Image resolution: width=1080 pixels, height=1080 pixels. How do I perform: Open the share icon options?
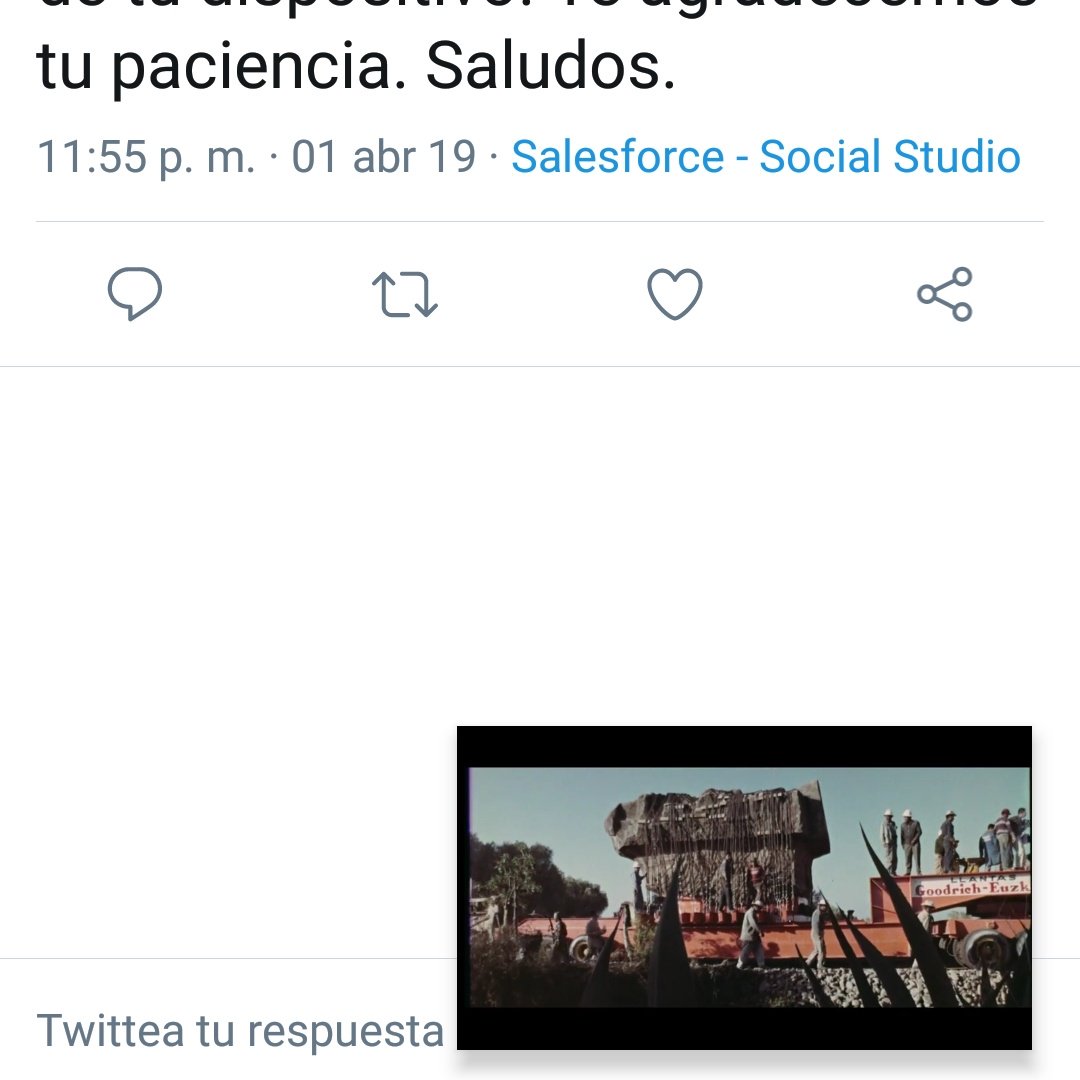(945, 294)
